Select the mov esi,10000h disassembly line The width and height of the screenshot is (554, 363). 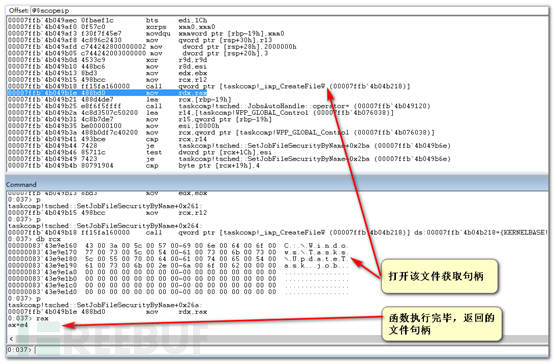114,126
